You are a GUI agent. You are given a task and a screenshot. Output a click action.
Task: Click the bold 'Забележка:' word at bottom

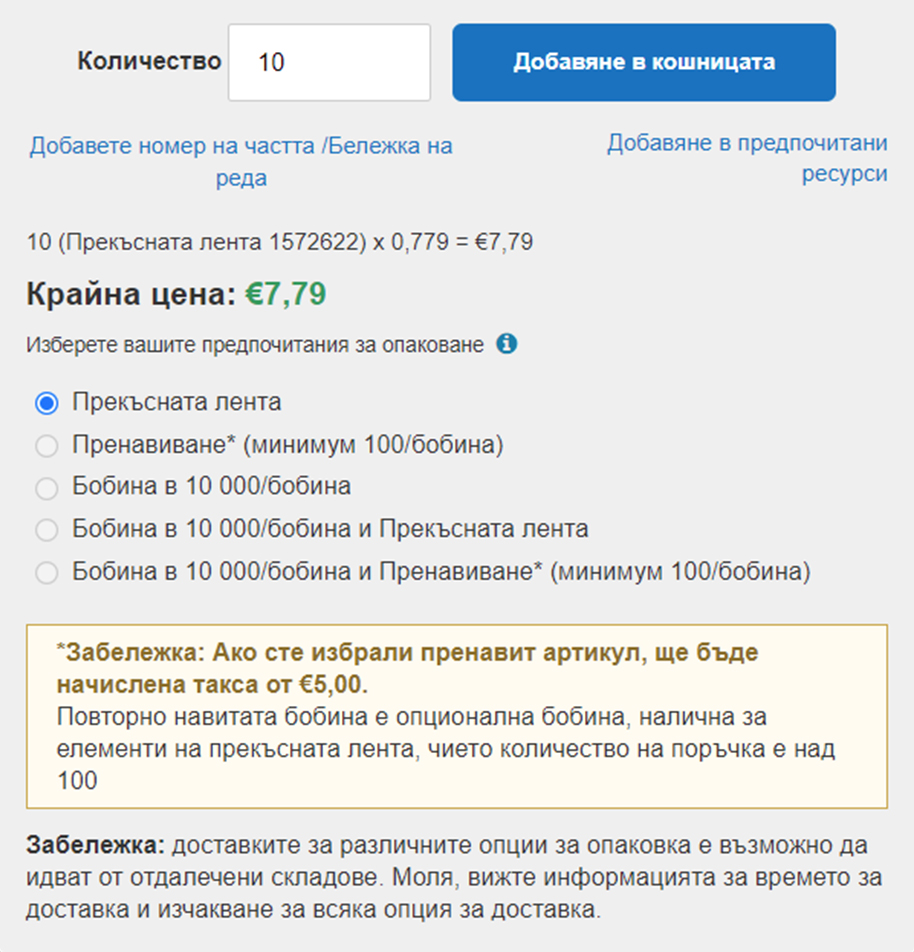[95, 845]
